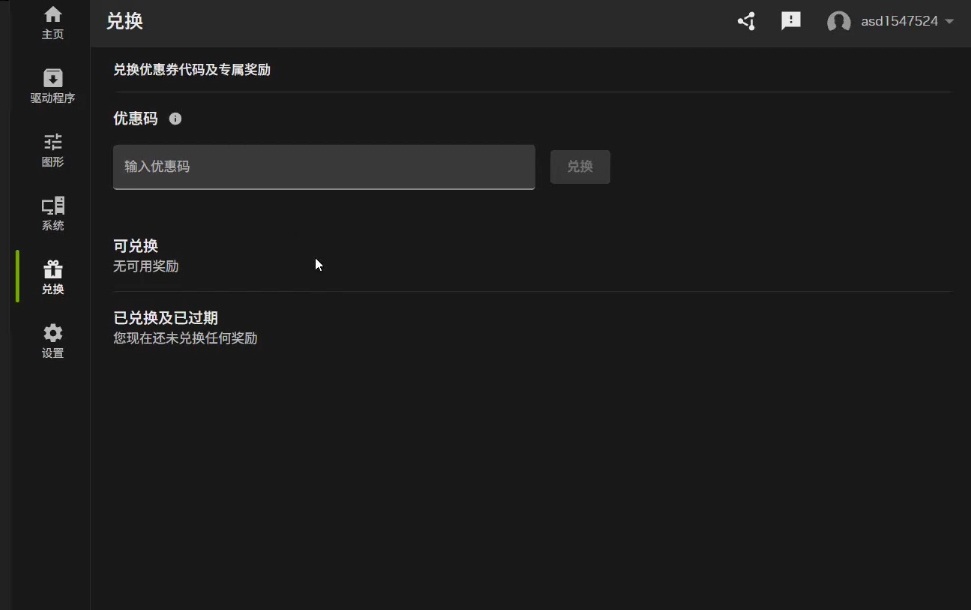Open the System (系统) computer icon
The width and height of the screenshot is (971, 610).
(x=53, y=206)
